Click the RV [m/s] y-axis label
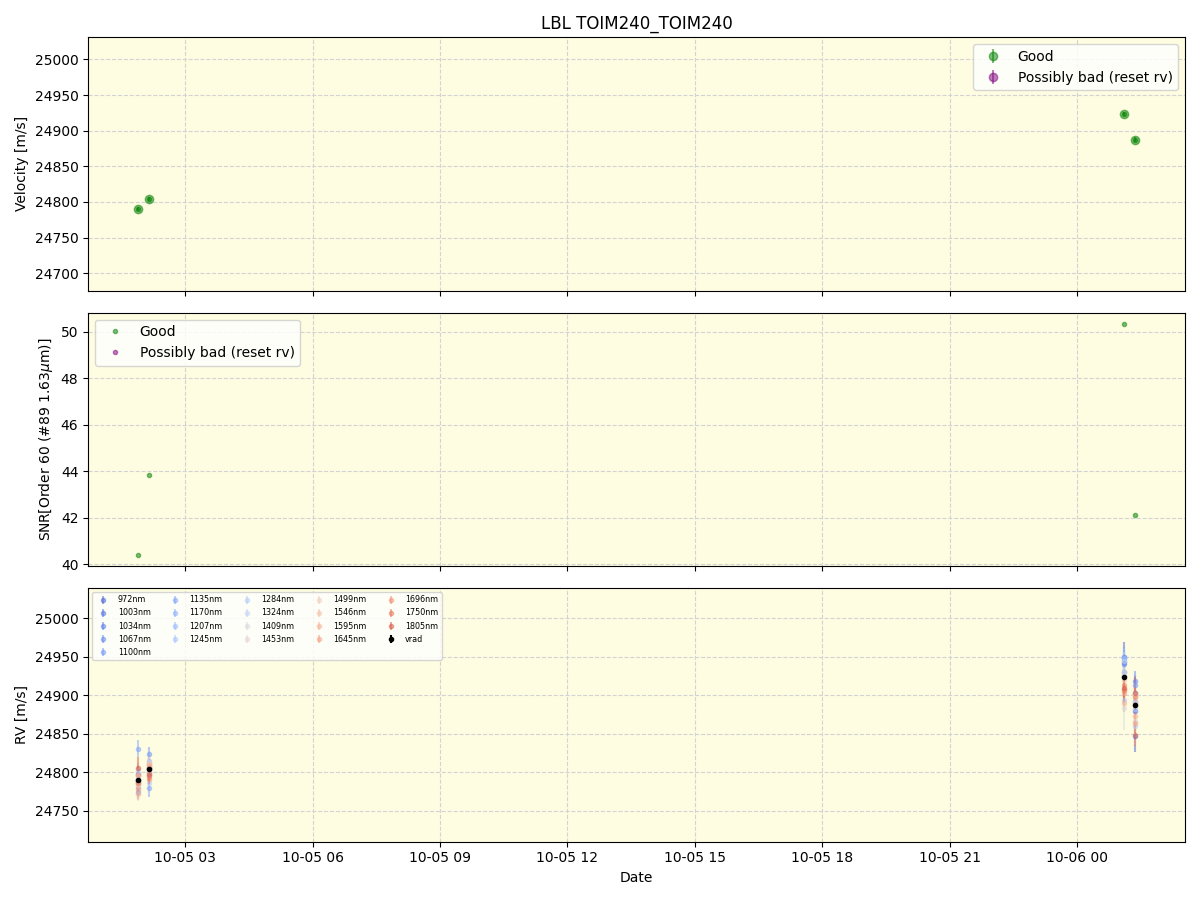The width and height of the screenshot is (1200, 900). pos(21,715)
